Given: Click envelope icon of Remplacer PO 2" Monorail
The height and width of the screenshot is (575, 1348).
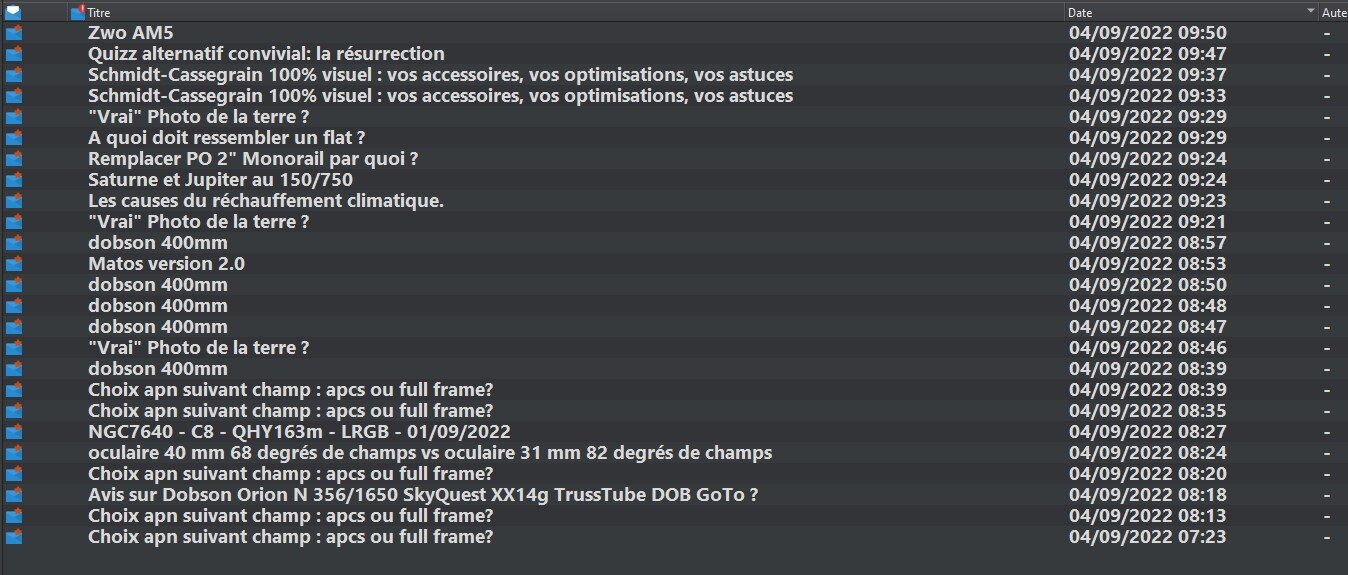Looking at the screenshot, I should point(14,159).
